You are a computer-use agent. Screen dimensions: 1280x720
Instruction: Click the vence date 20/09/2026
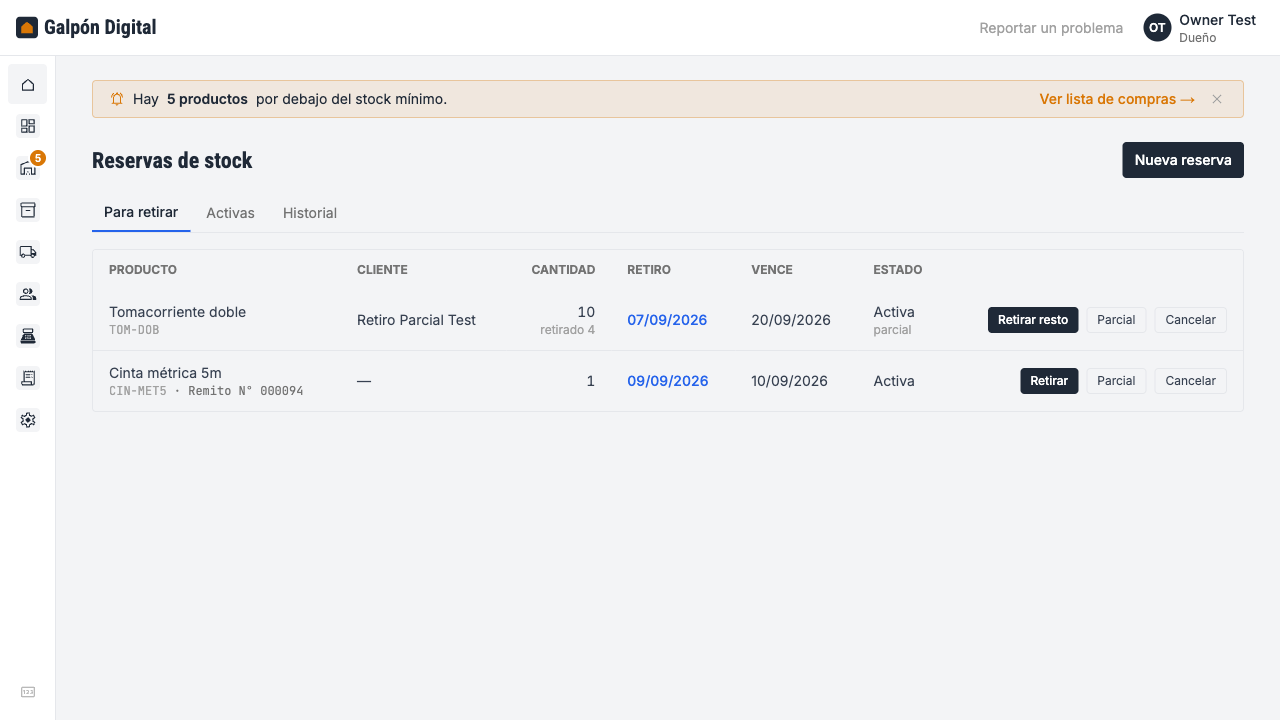(x=791, y=320)
